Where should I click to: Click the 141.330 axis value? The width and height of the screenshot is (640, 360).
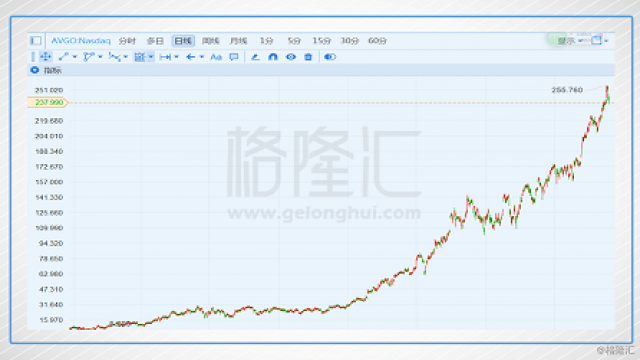49,197
